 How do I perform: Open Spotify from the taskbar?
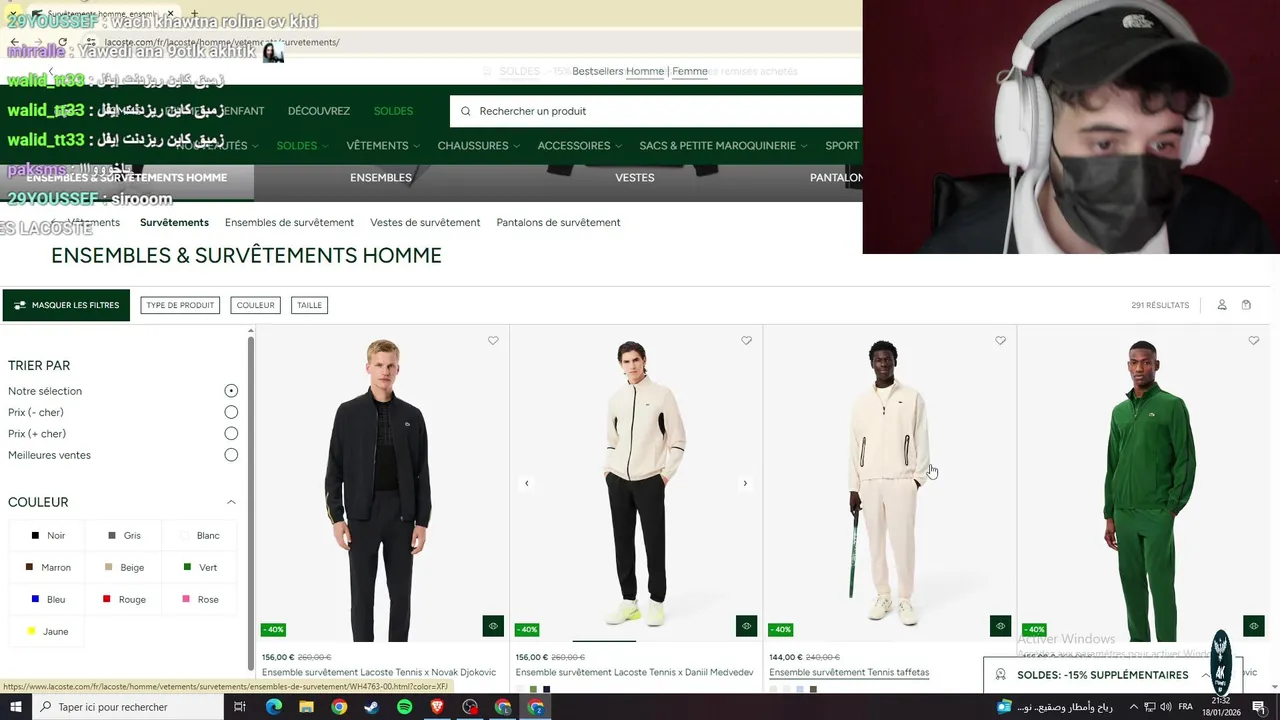(x=404, y=707)
